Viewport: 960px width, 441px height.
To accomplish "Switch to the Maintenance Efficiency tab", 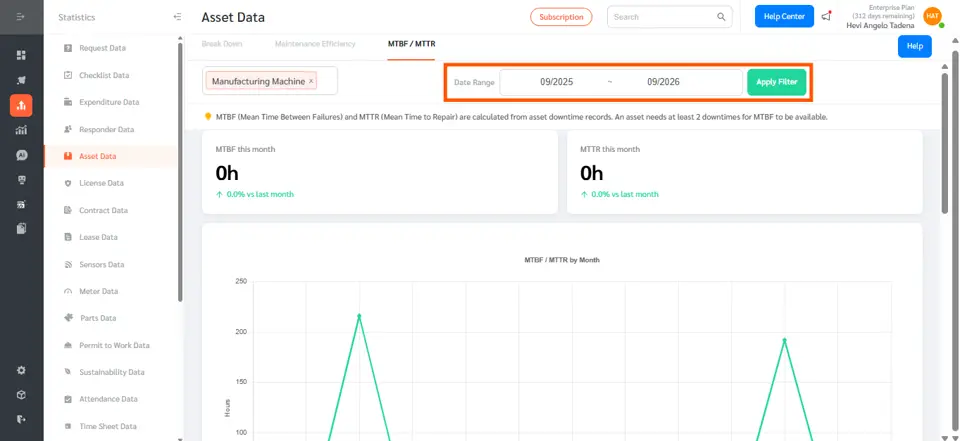I will point(315,44).
